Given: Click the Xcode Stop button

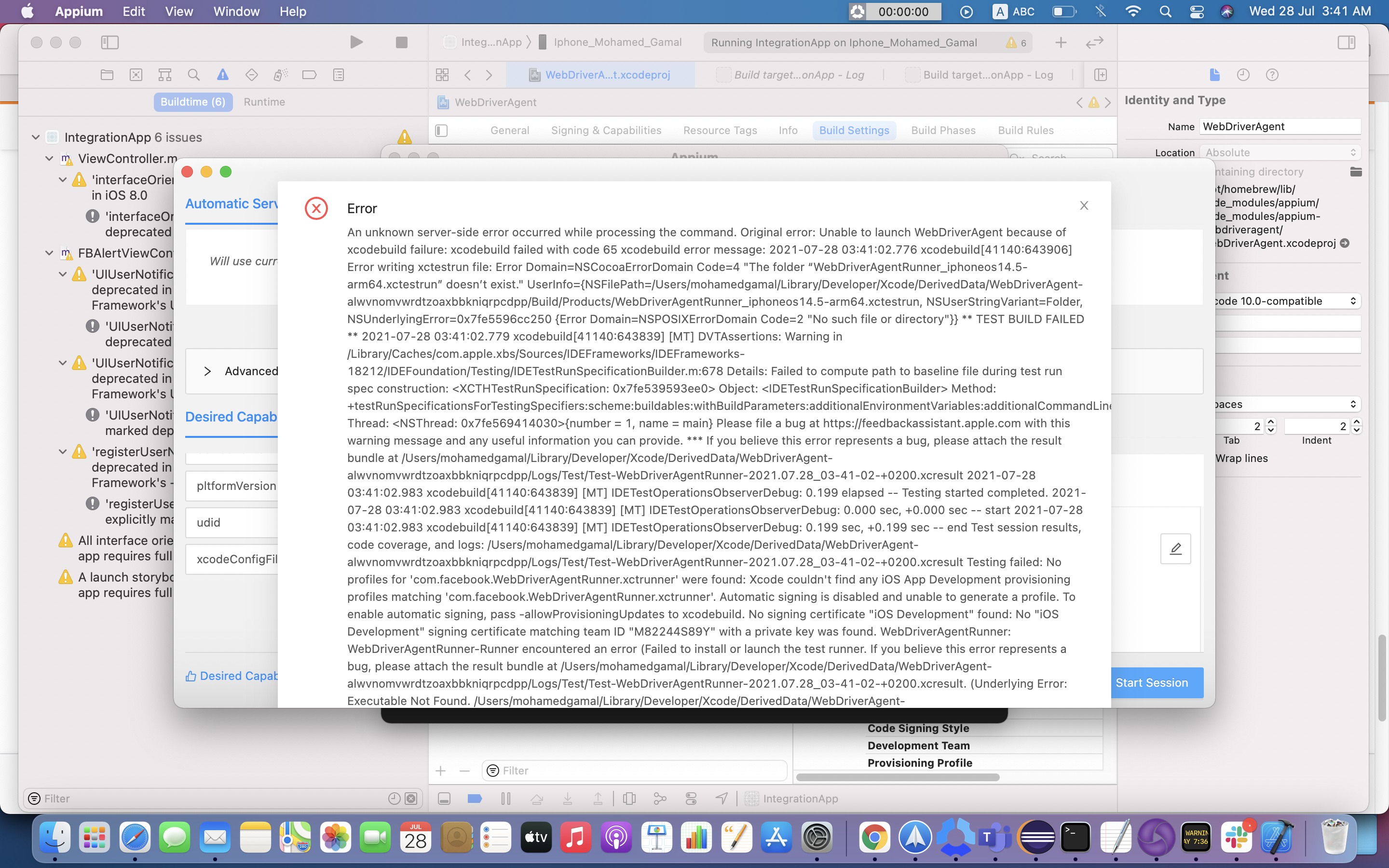Looking at the screenshot, I should 402,42.
